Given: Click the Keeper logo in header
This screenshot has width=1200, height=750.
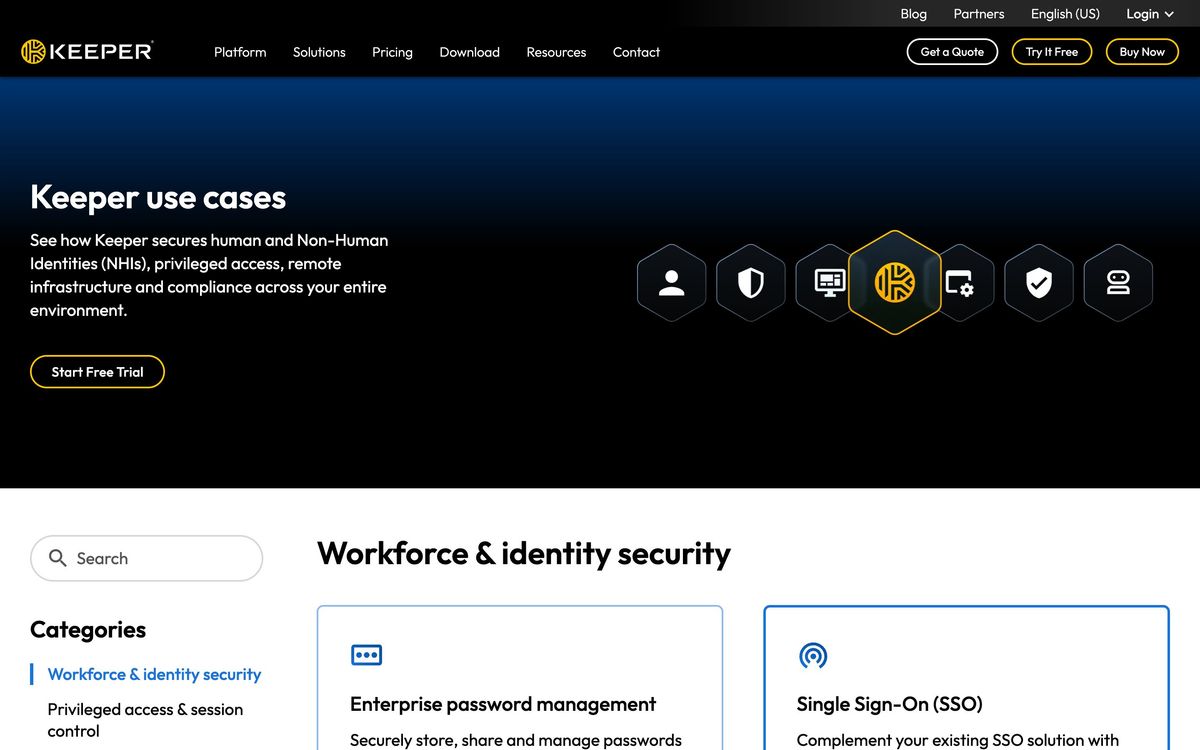Looking at the screenshot, I should coord(87,52).
